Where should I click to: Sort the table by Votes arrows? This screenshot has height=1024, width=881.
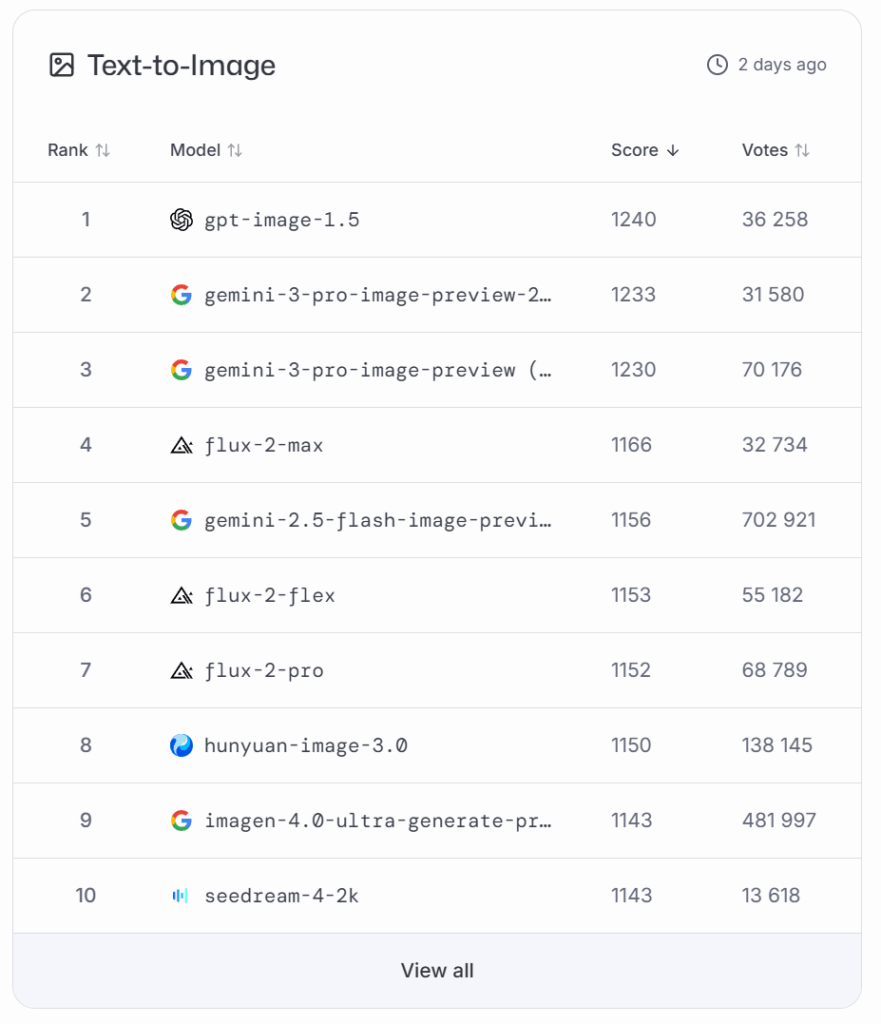pos(802,150)
